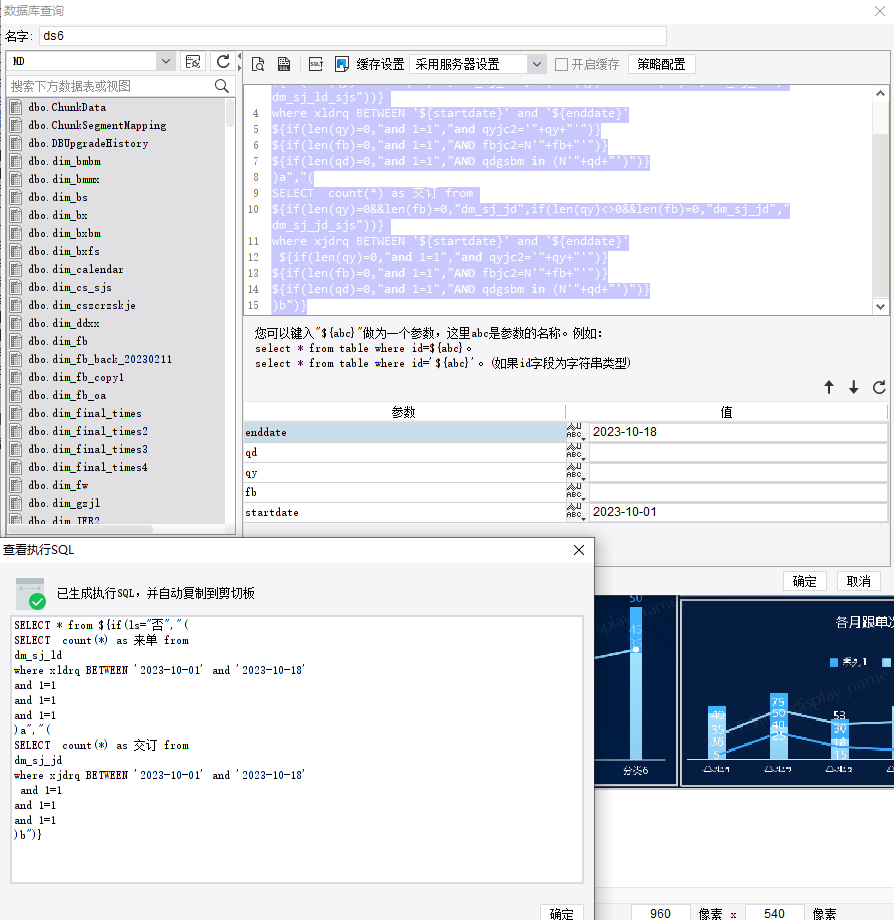Open the value type selector for startdate
Image resolution: width=894 pixels, height=920 pixels.
tap(575, 512)
